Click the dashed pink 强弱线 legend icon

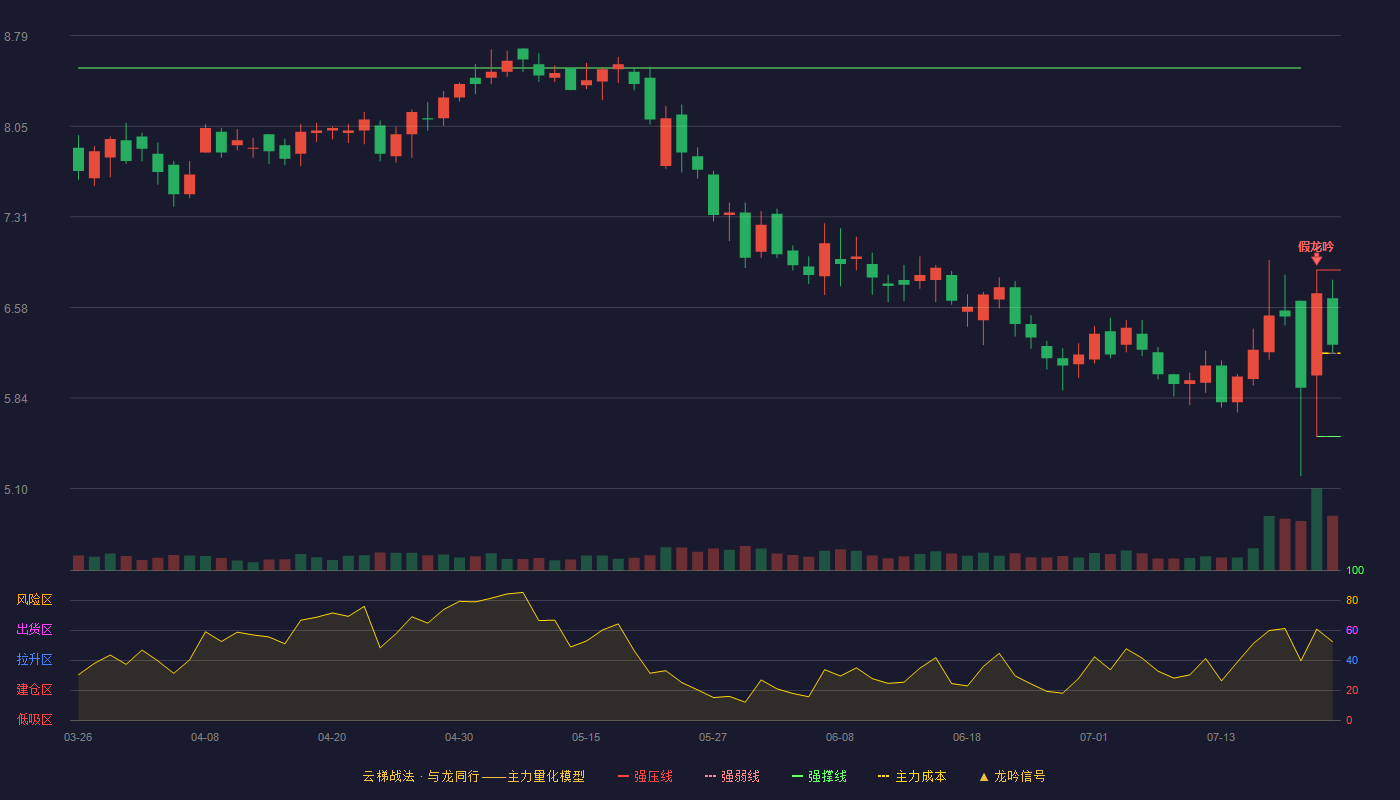click(x=710, y=776)
